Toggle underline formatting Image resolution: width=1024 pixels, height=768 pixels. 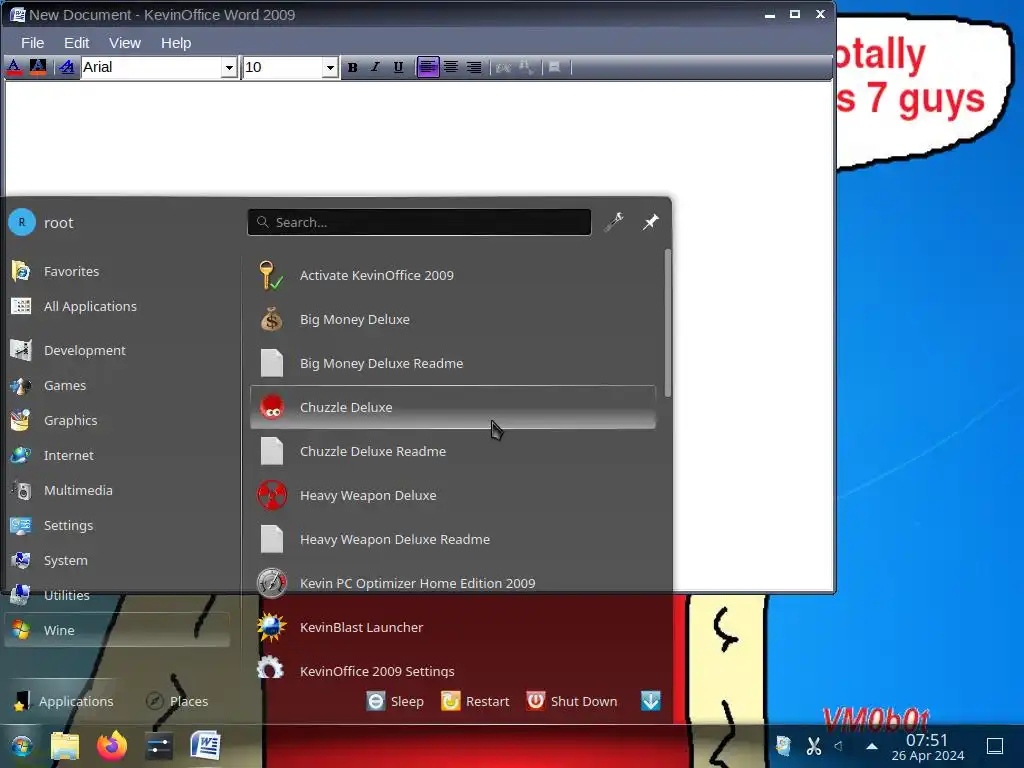click(398, 67)
